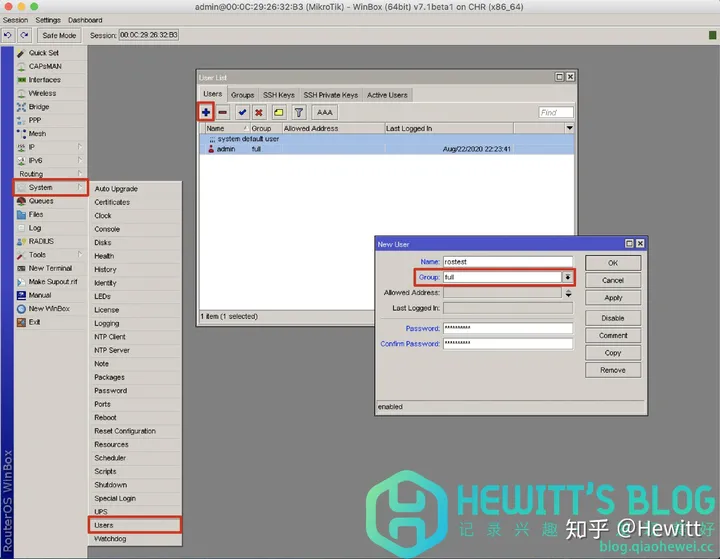
Task: Select Watchdog in System submenu
Action: [x=135, y=539]
